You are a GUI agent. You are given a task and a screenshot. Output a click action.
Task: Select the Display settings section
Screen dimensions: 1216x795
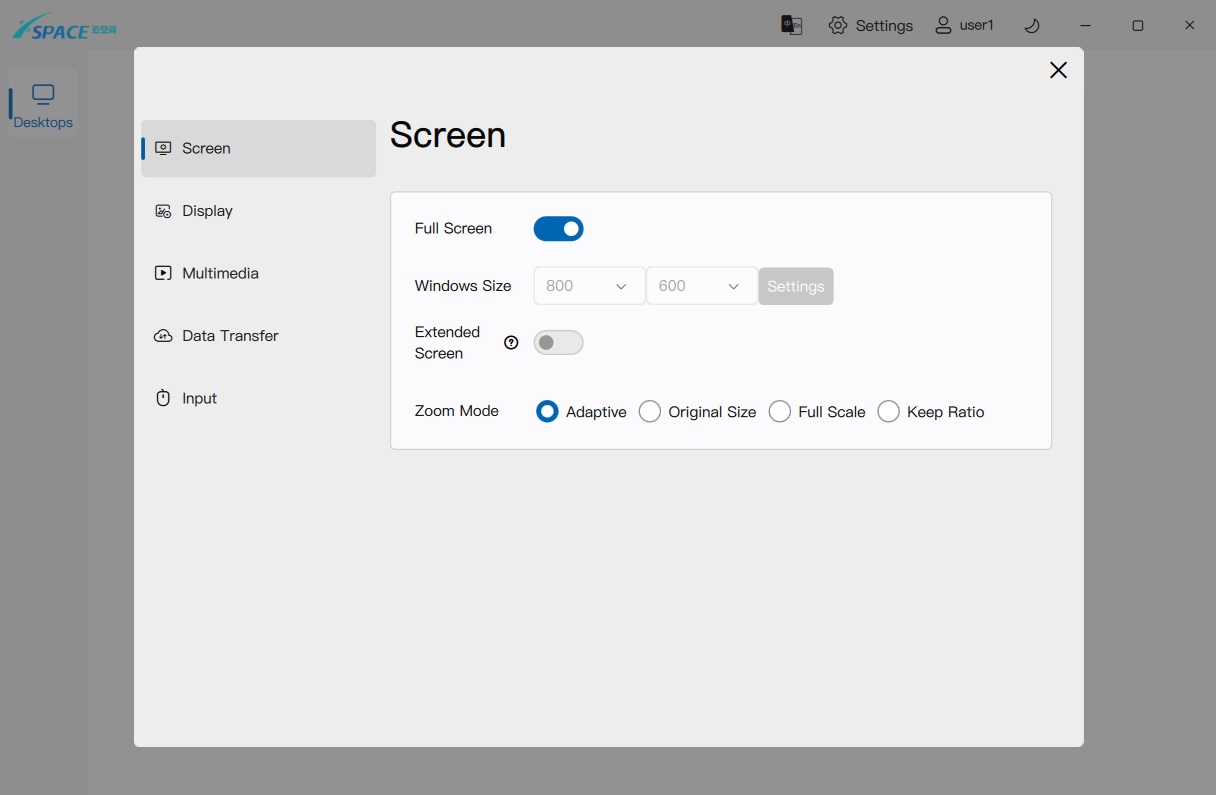pyautogui.click(x=207, y=211)
